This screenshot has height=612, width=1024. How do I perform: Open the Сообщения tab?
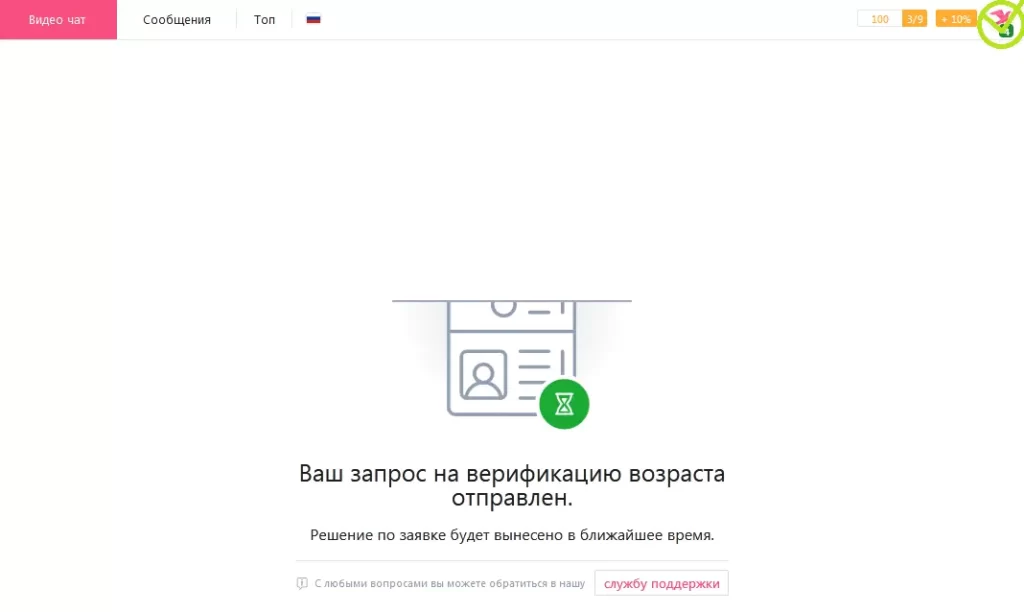177,20
